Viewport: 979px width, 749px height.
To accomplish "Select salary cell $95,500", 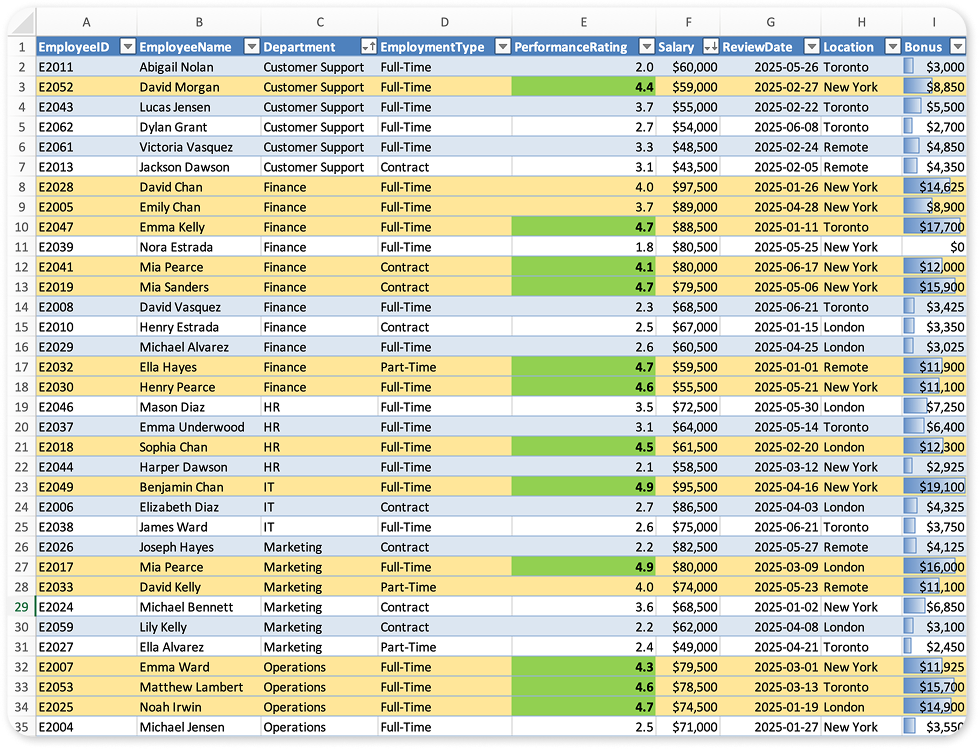I will coord(688,487).
